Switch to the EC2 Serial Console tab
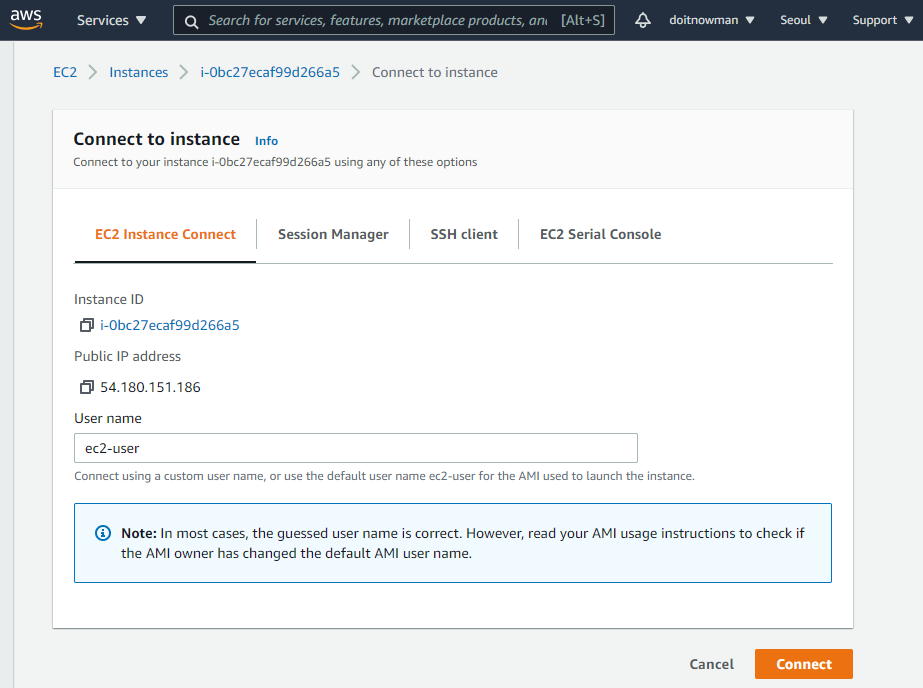 pos(600,234)
